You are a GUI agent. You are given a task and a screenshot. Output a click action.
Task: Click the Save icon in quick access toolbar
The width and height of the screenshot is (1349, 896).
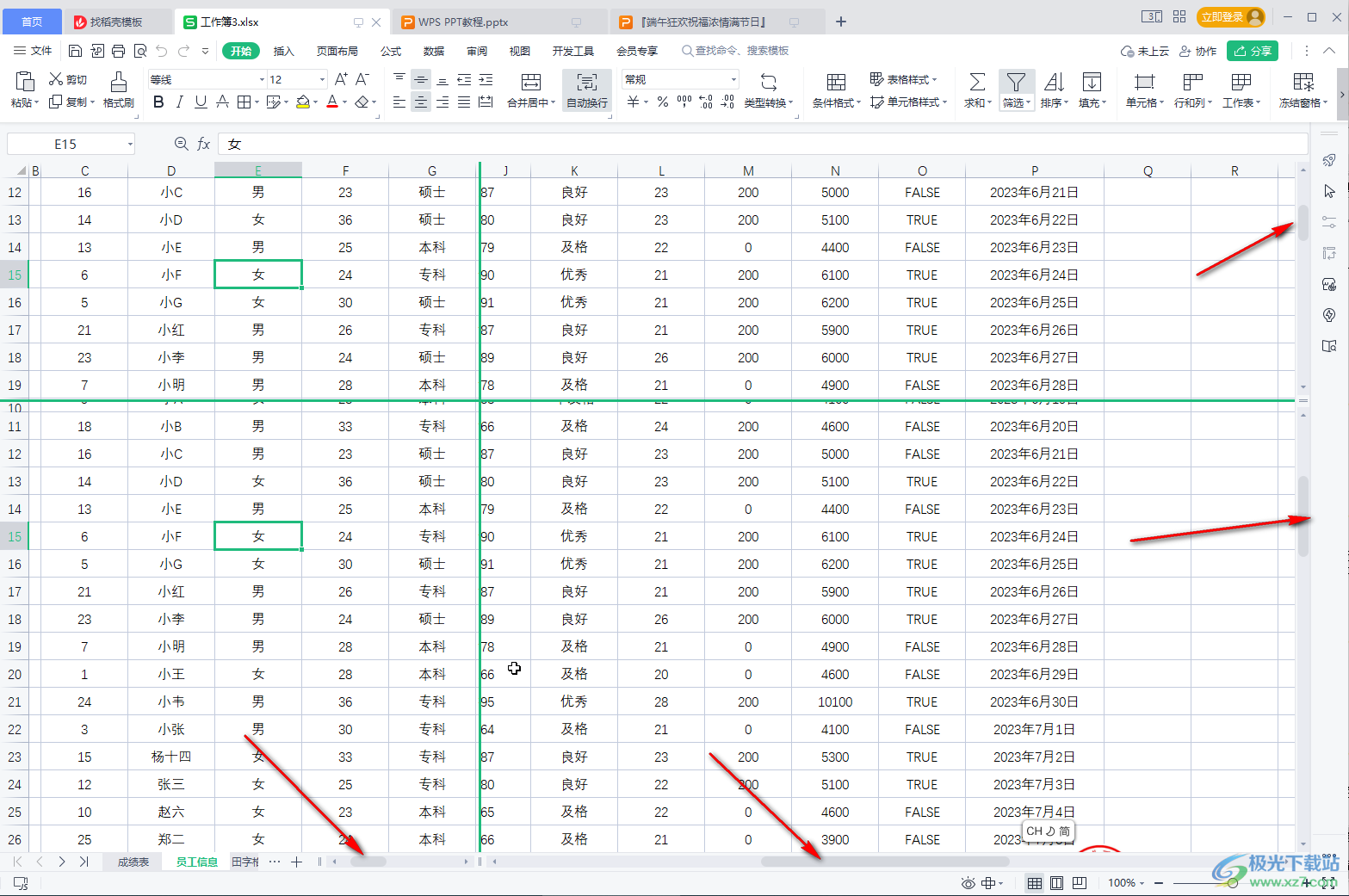point(75,51)
